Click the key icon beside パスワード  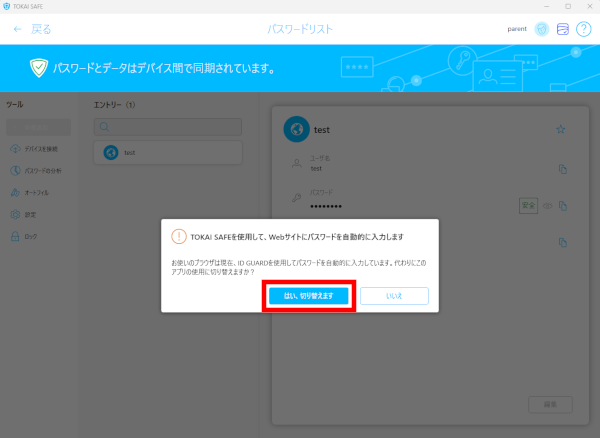(x=297, y=198)
